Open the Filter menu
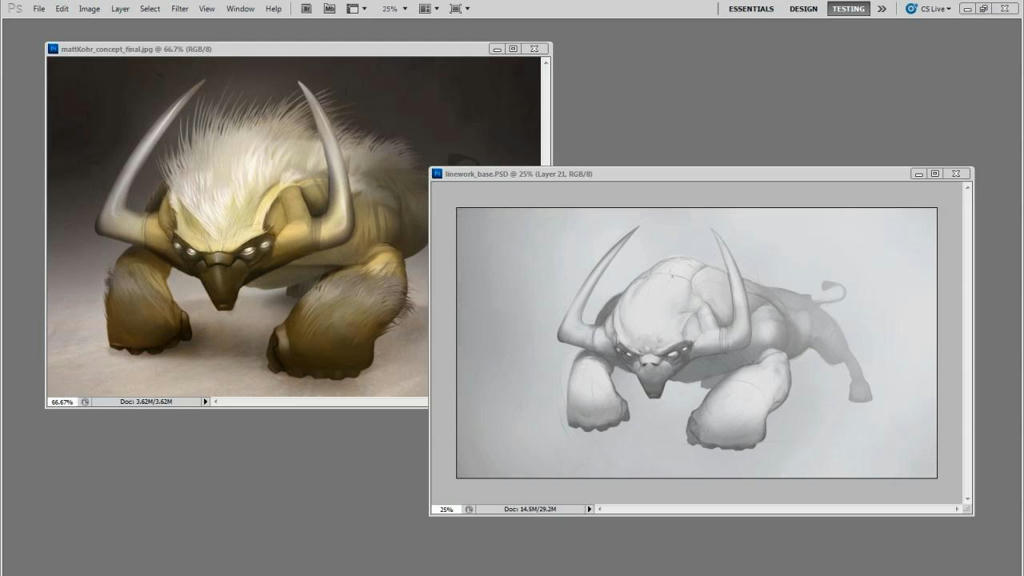1024x576 pixels. pyautogui.click(x=180, y=8)
